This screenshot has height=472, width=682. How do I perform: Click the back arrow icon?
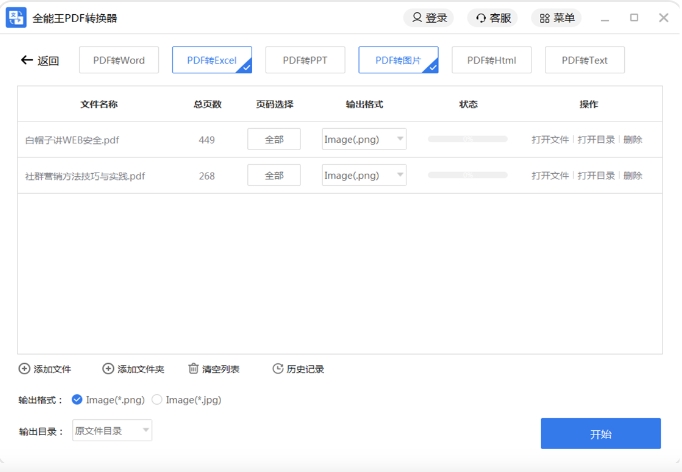tap(27, 60)
